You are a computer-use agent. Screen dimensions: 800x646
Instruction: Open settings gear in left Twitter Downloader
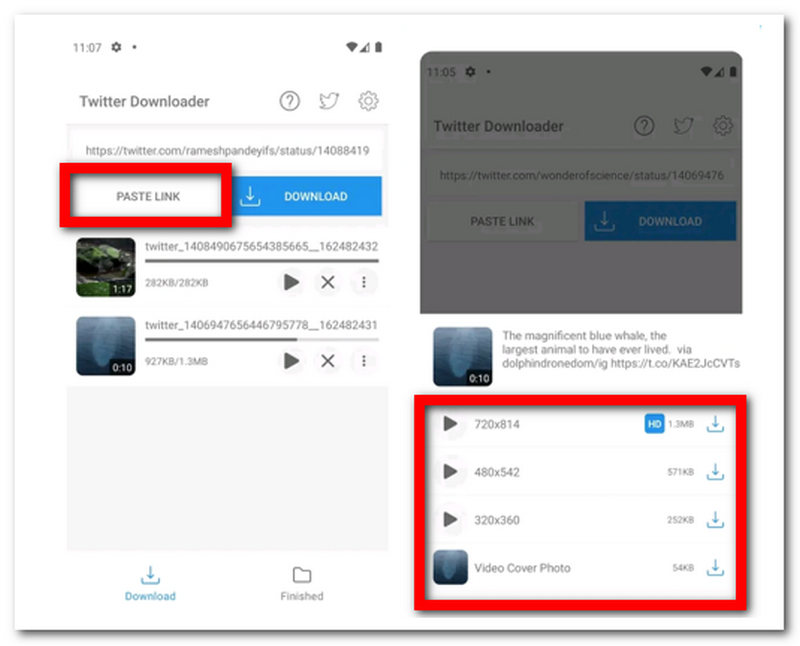pos(368,101)
